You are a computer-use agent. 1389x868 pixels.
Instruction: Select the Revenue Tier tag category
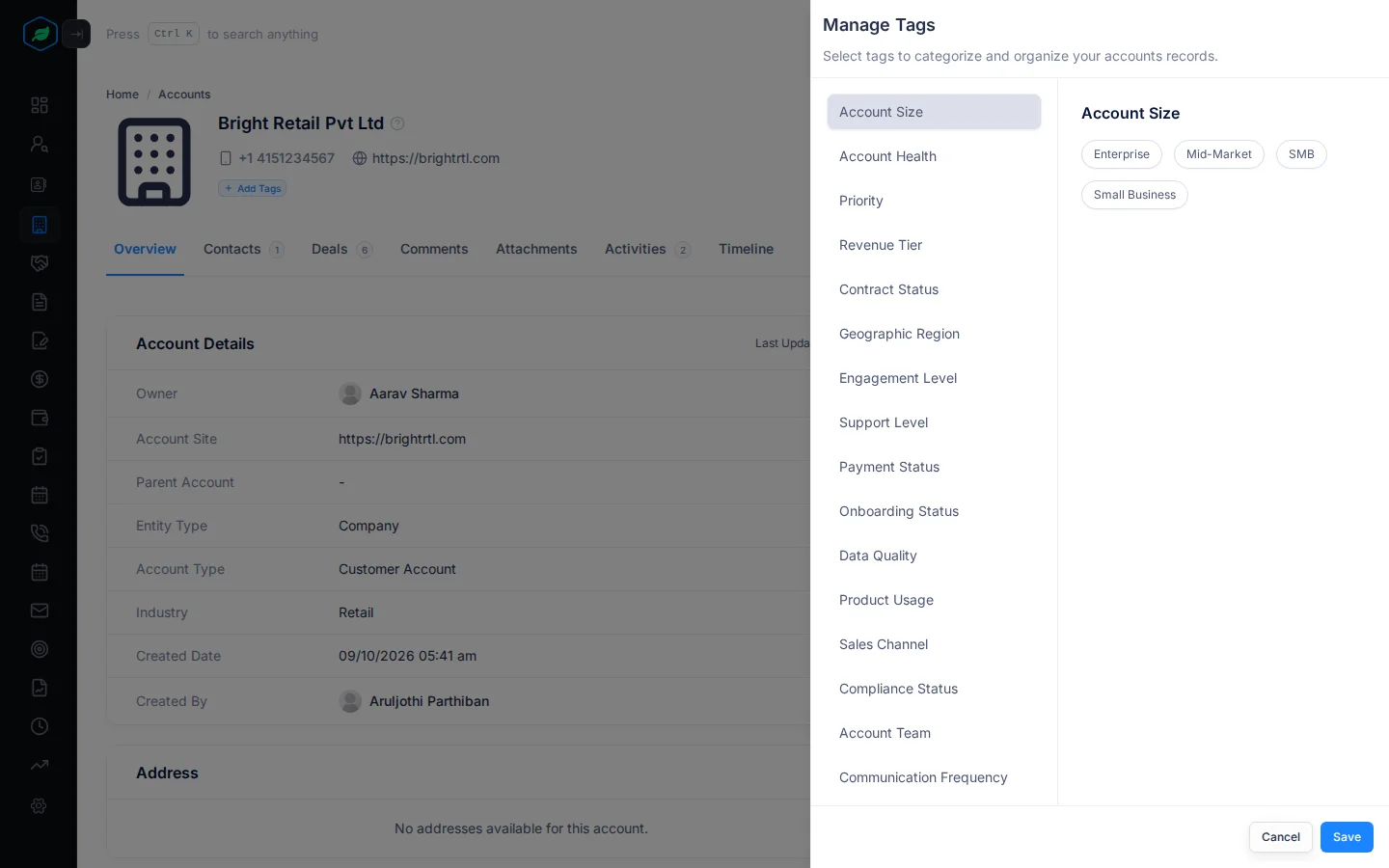(x=934, y=245)
